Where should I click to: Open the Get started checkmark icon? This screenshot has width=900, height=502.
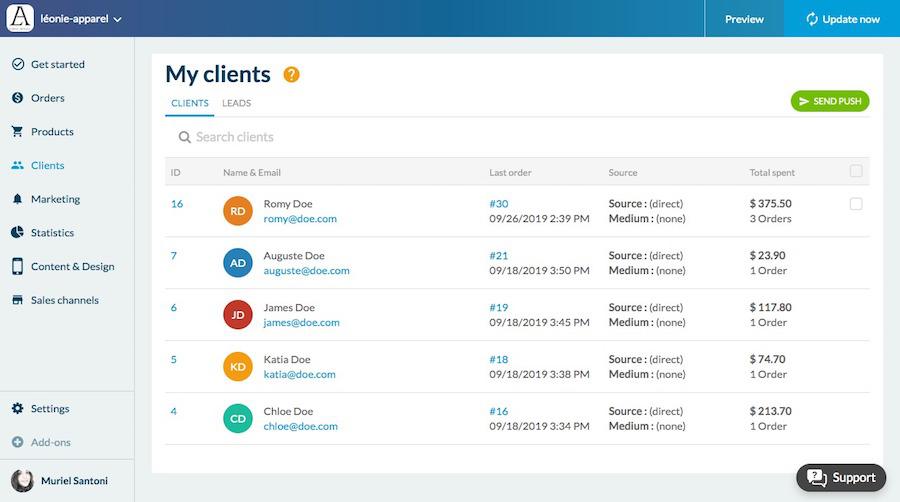point(17,64)
